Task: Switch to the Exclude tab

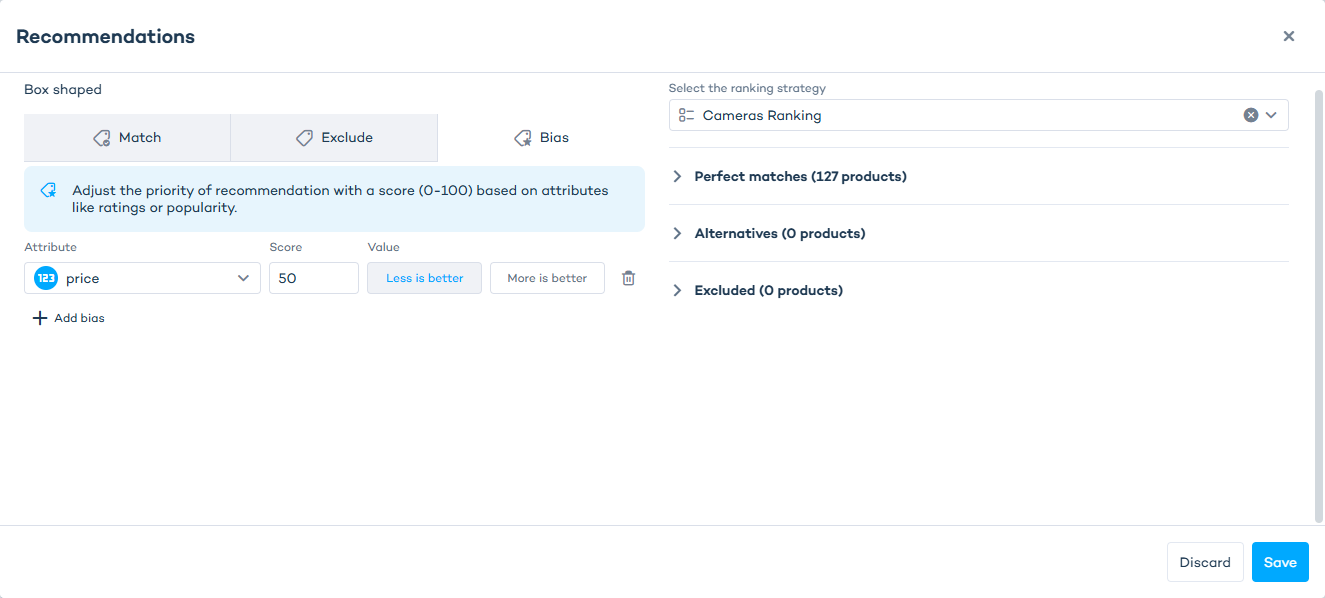Action: click(x=334, y=138)
